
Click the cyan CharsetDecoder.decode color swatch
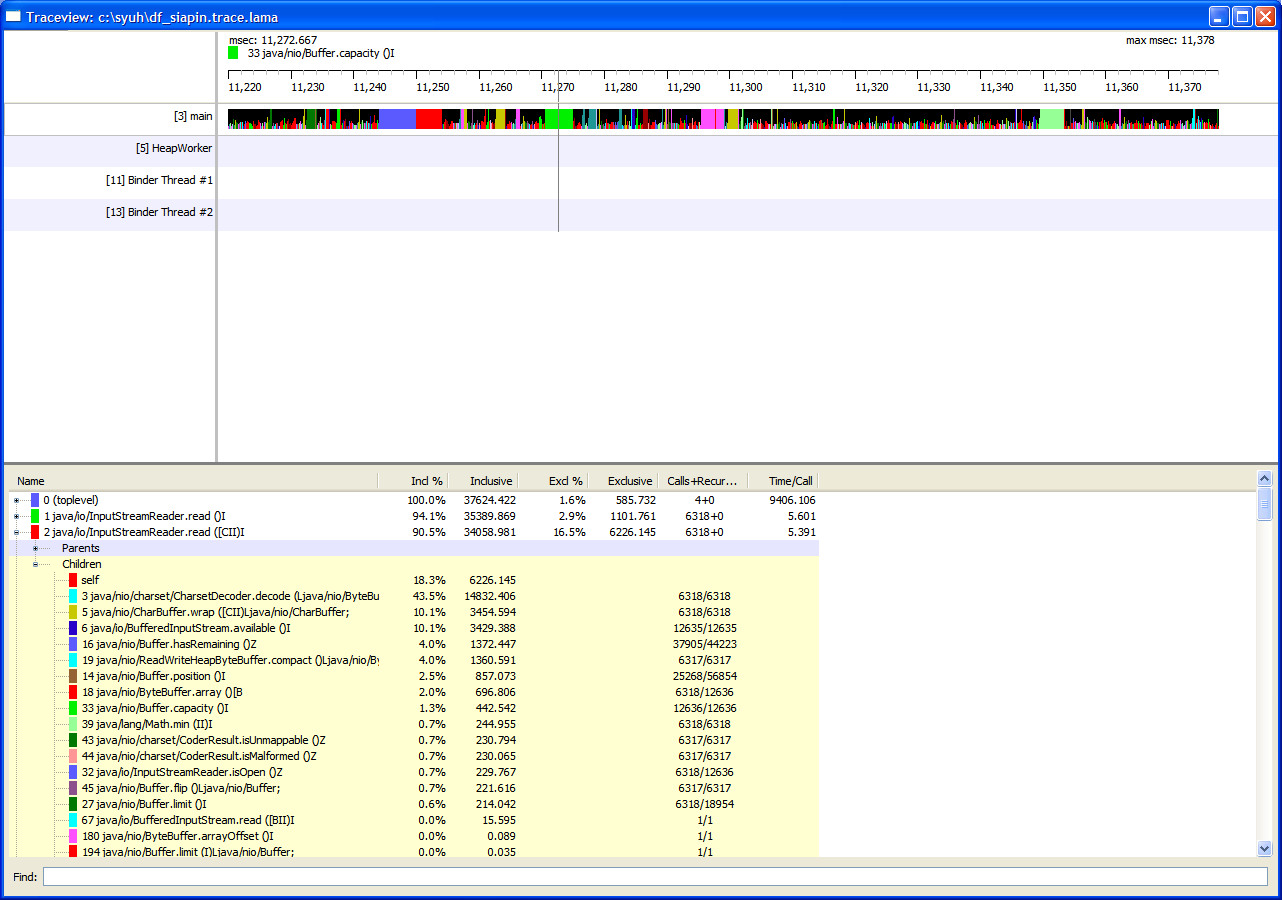73,596
